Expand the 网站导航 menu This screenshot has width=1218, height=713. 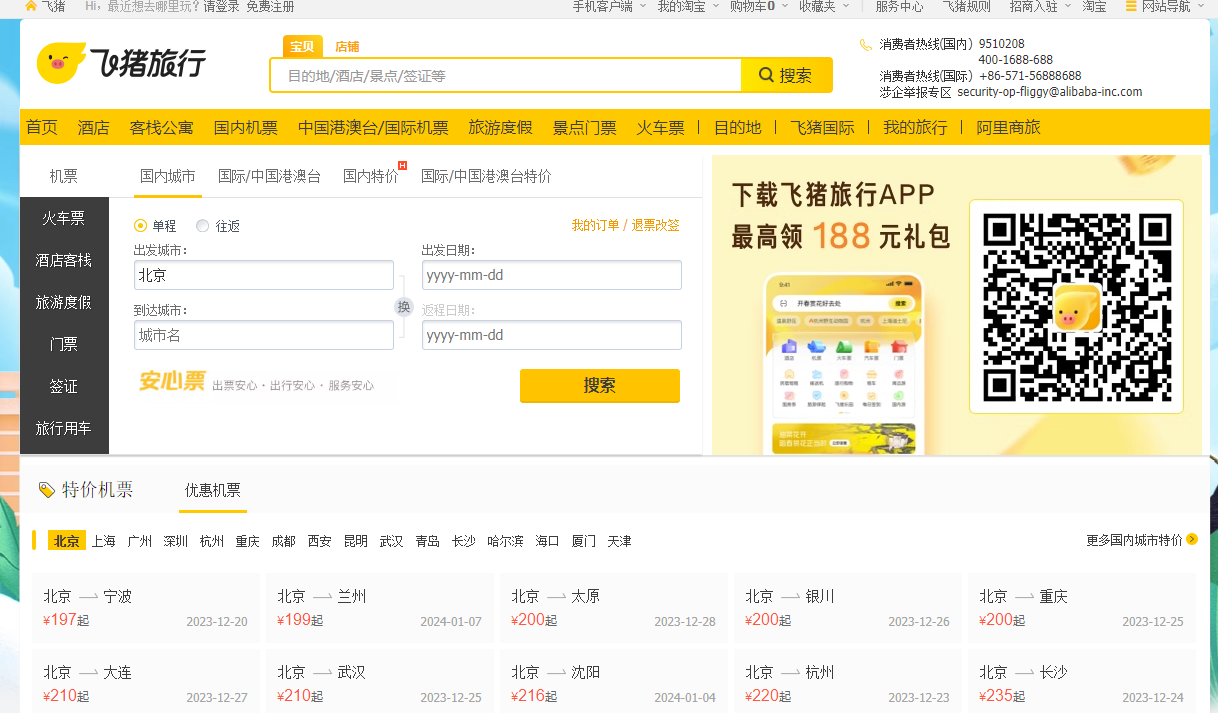1170,6
